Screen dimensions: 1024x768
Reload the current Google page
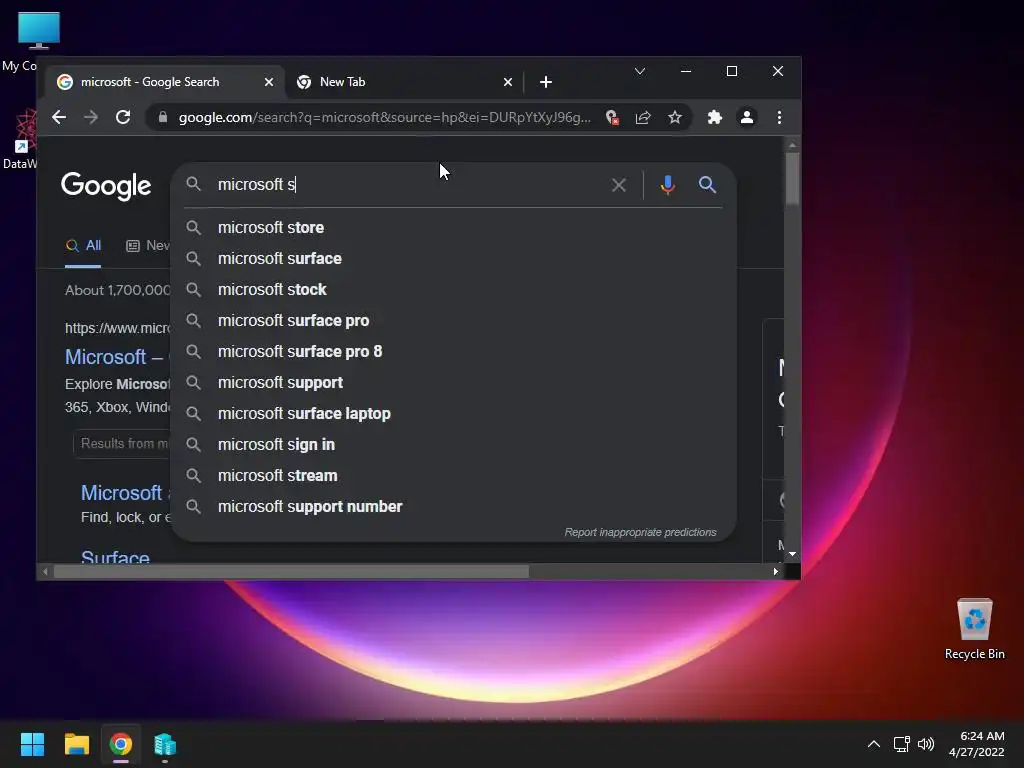[x=123, y=118]
